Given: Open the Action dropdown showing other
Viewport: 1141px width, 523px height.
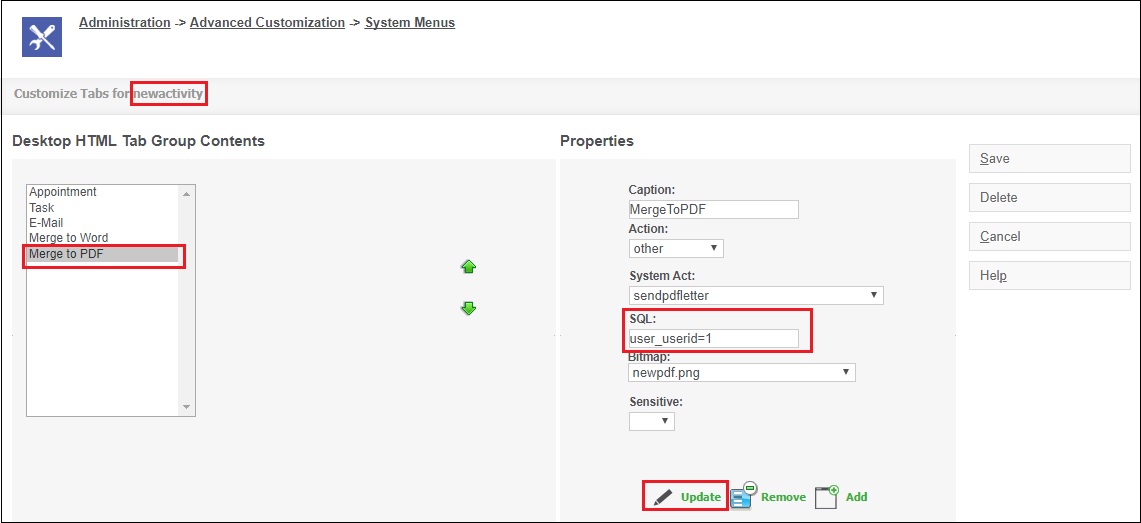Looking at the screenshot, I should 676,249.
